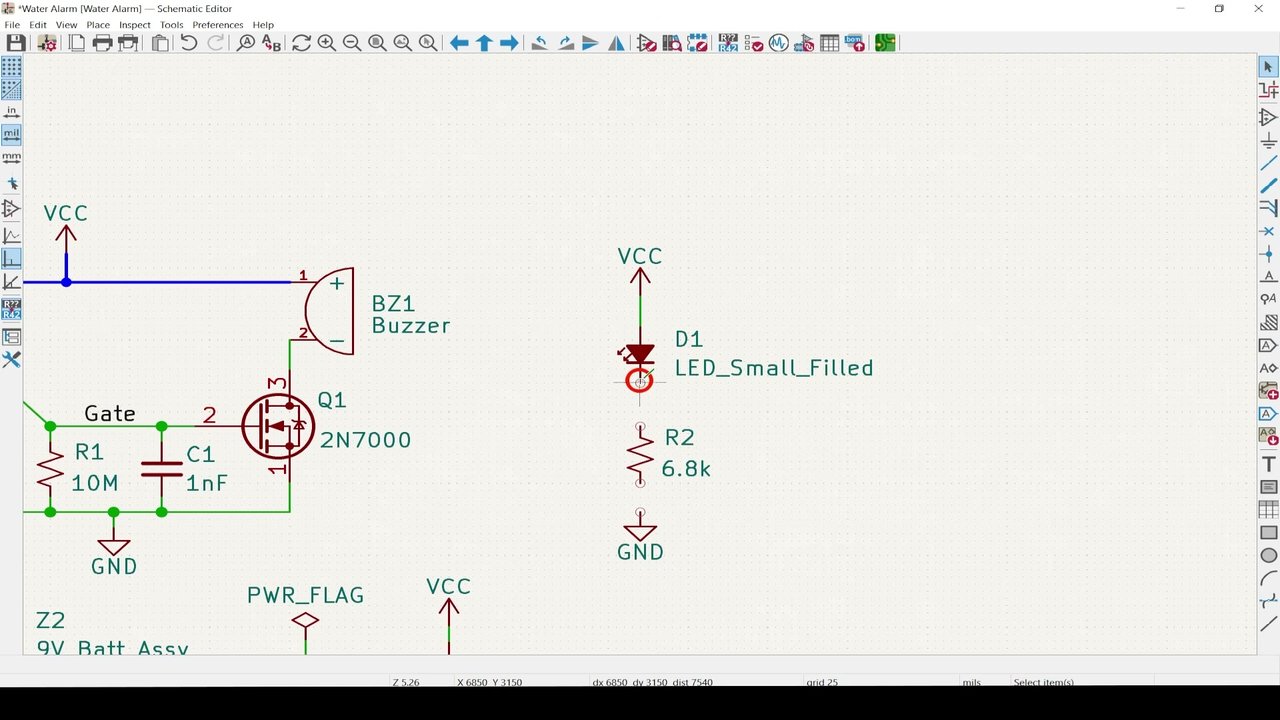Switch units to mils
The height and width of the screenshot is (720, 1280).
11,135
